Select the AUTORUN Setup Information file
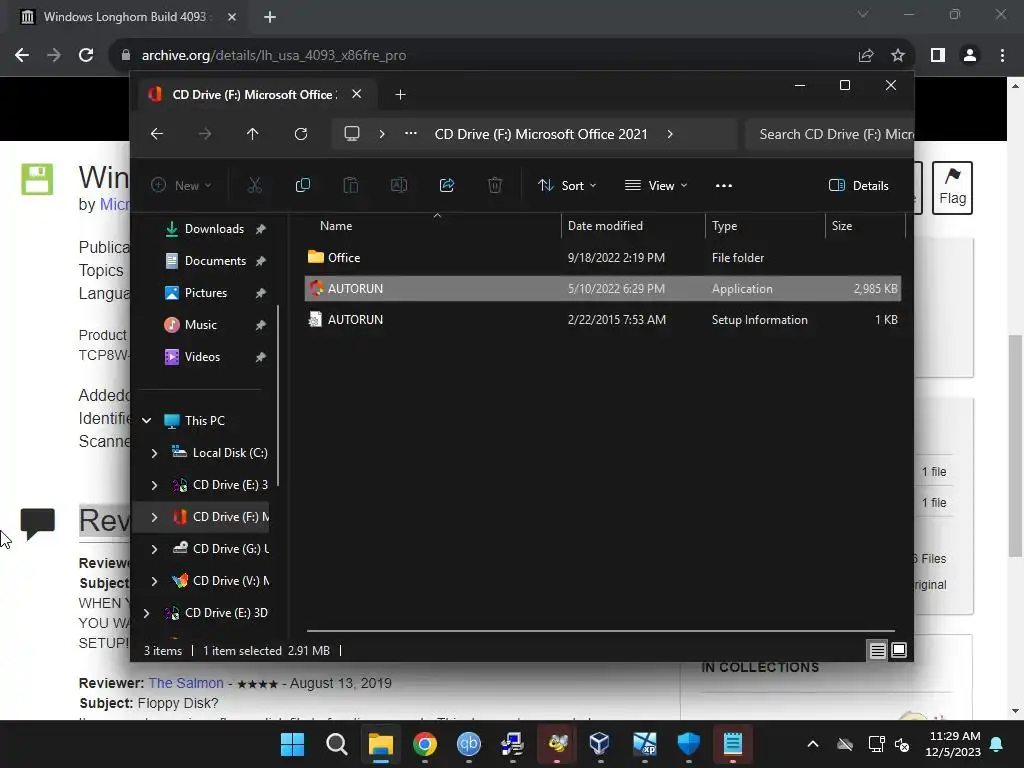Viewport: 1024px width, 768px height. pos(602,319)
